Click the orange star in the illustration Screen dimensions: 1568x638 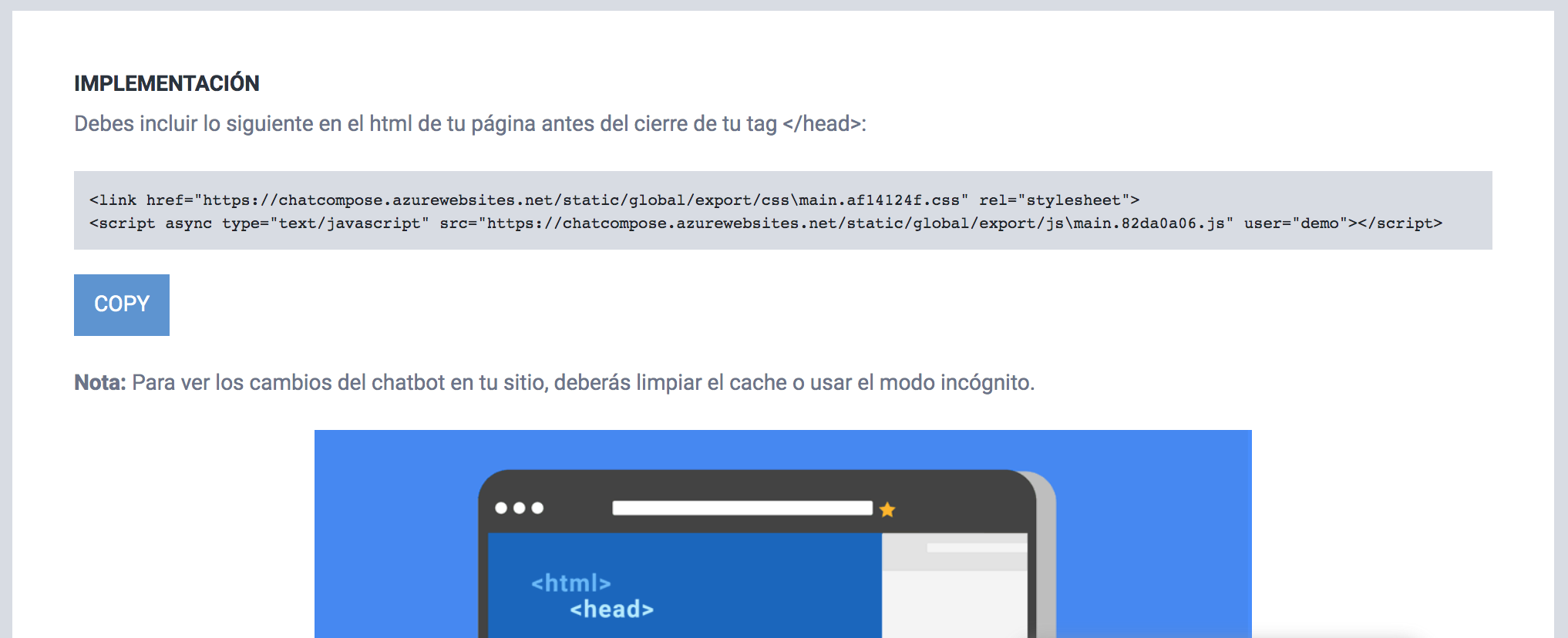887,509
